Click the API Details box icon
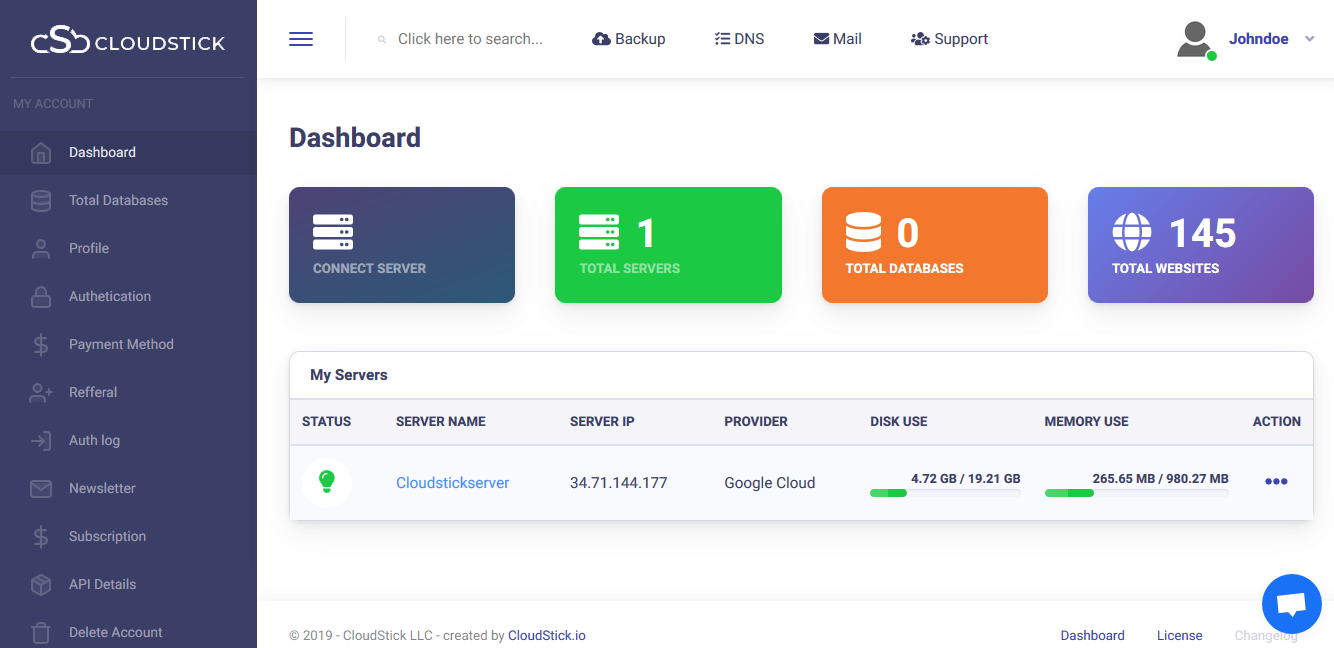1334x648 pixels. (x=41, y=584)
